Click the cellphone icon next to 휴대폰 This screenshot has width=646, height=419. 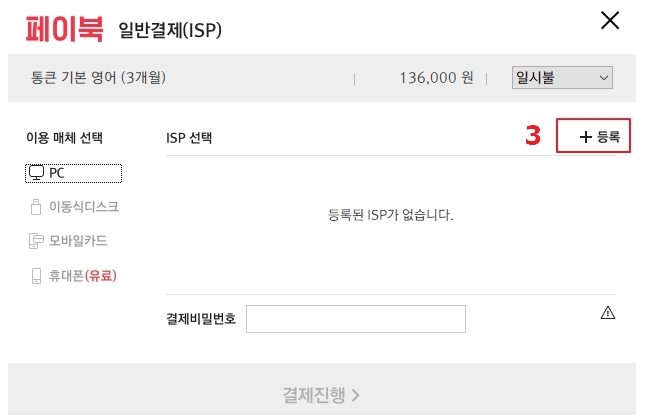pos(36,276)
